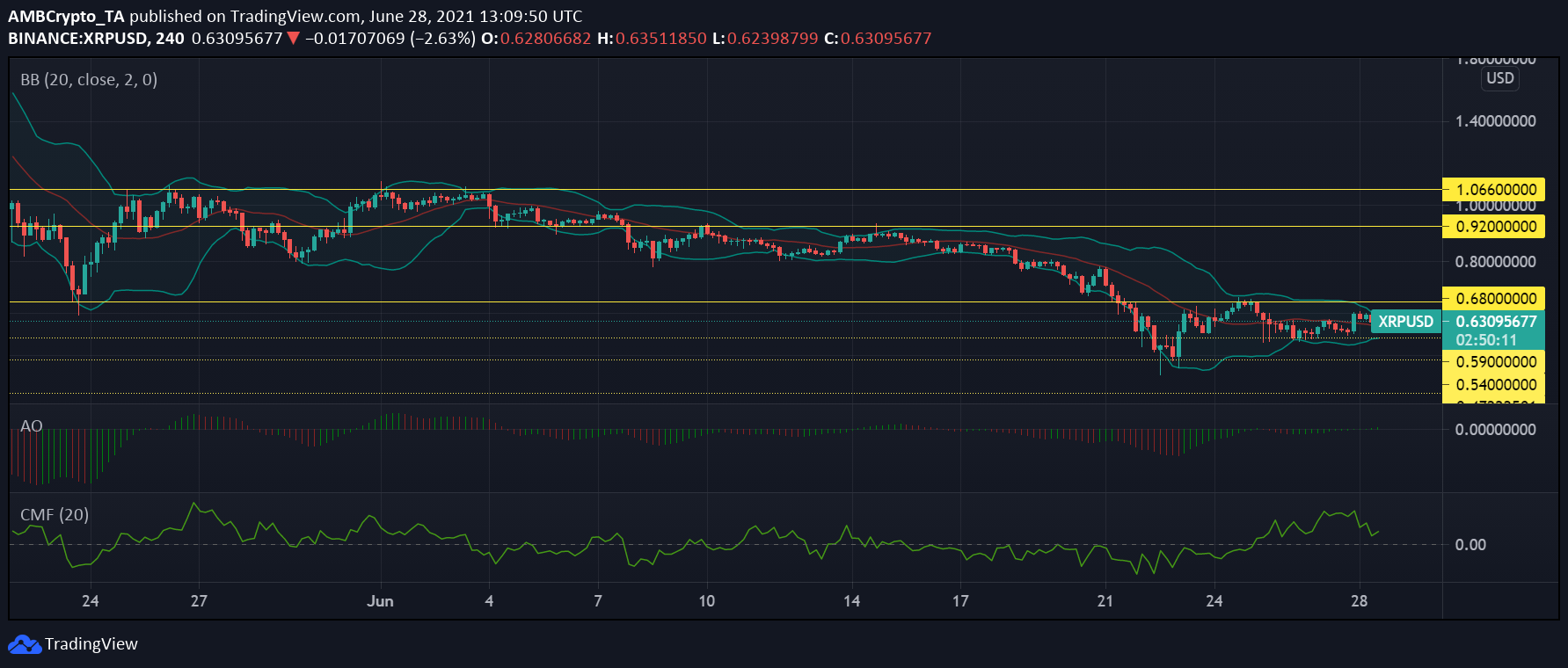Click the 0.80000000 price axis tick
Viewport: 1568px width, 668px height.
pos(1495,262)
